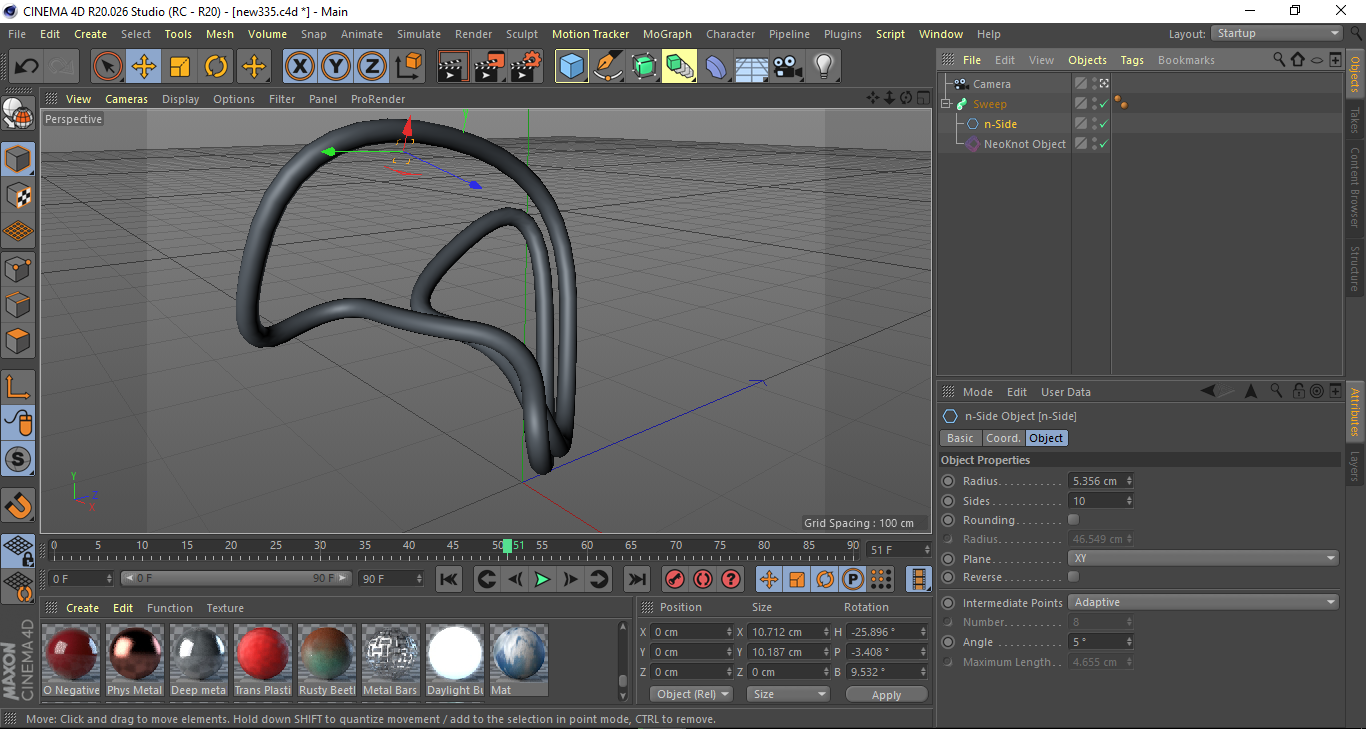Enable the Rounding checkbox
The image size is (1366, 729).
coord(1074,520)
